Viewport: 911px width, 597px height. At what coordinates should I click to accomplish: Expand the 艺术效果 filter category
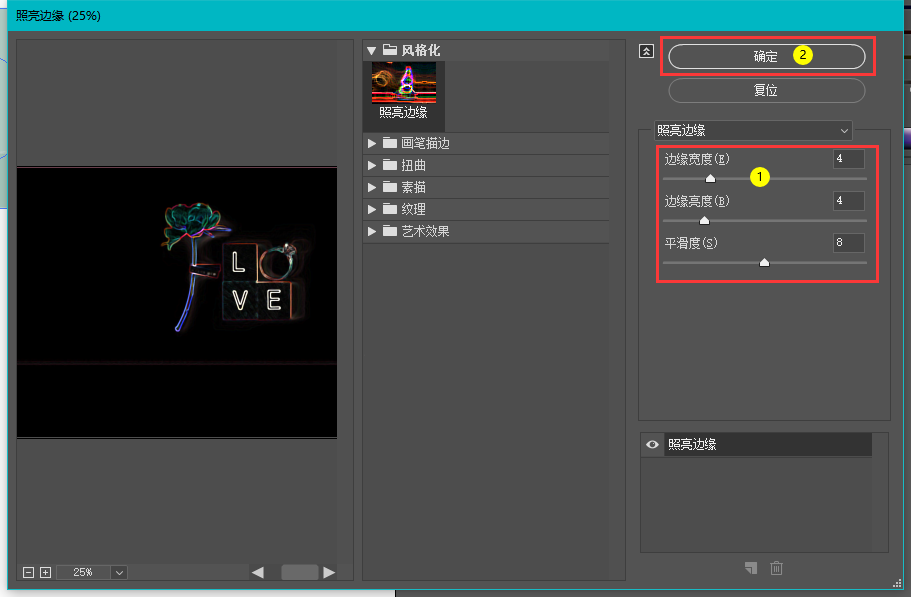click(x=372, y=231)
